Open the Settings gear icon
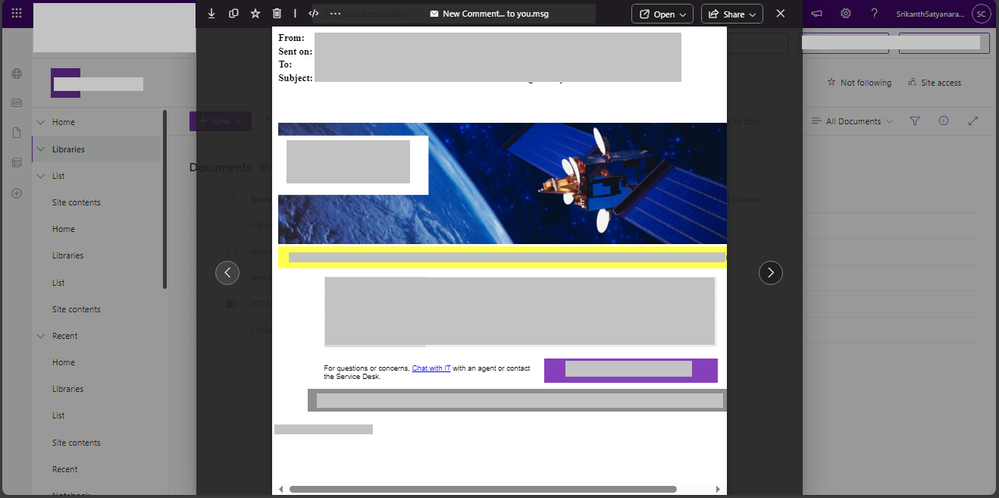 (x=845, y=13)
